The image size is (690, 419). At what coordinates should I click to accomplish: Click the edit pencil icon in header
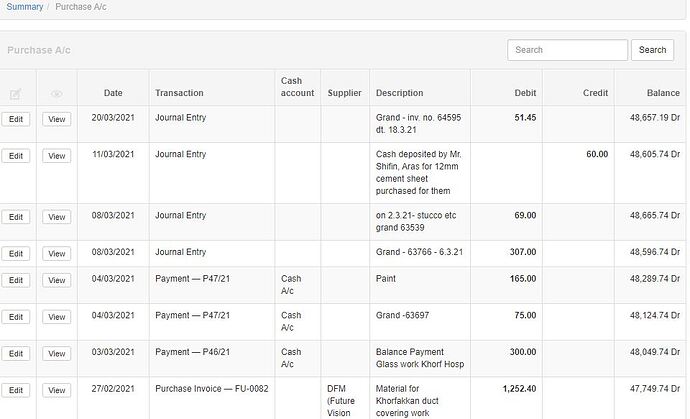(15, 93)
